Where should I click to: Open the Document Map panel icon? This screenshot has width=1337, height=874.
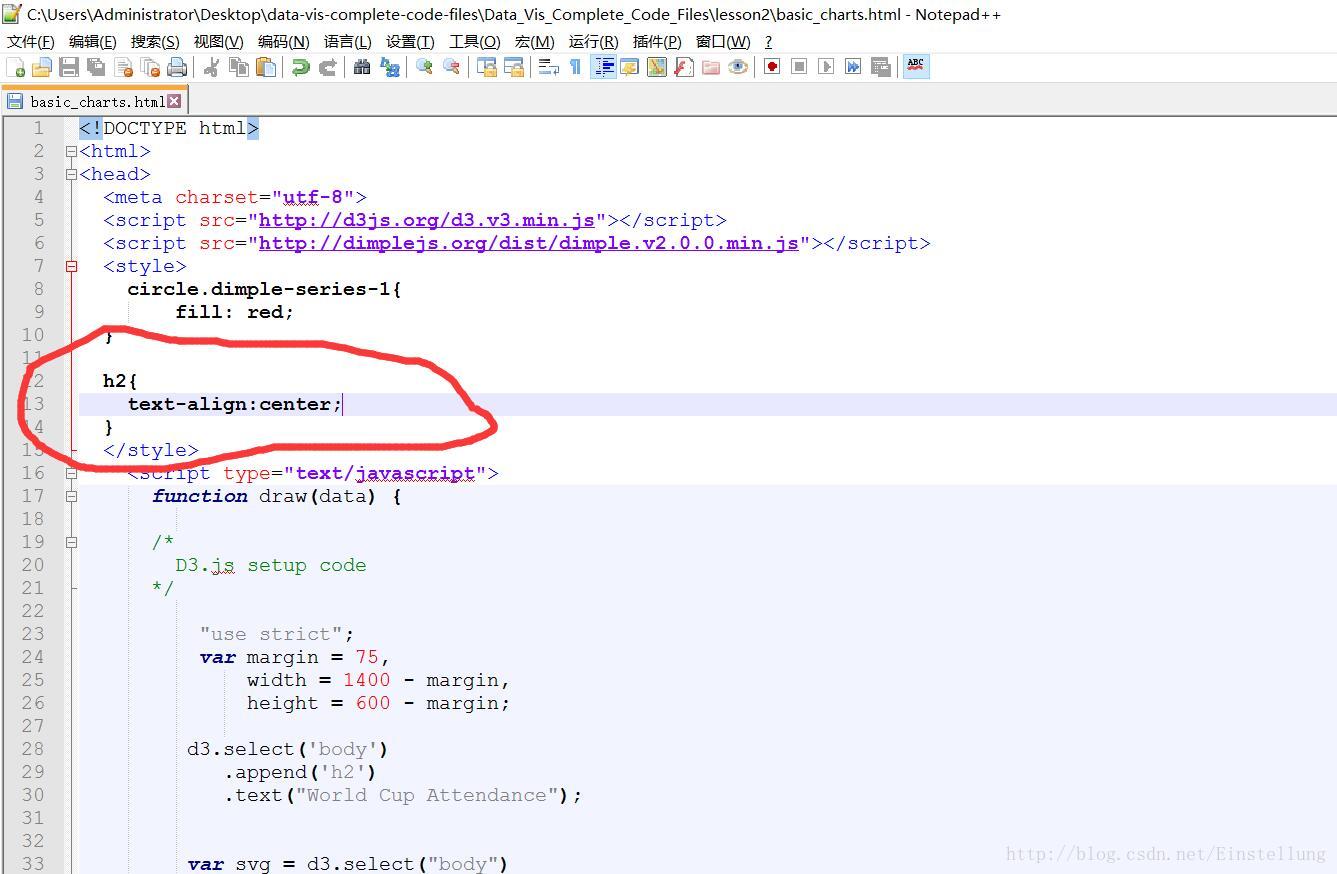point(656,67)
